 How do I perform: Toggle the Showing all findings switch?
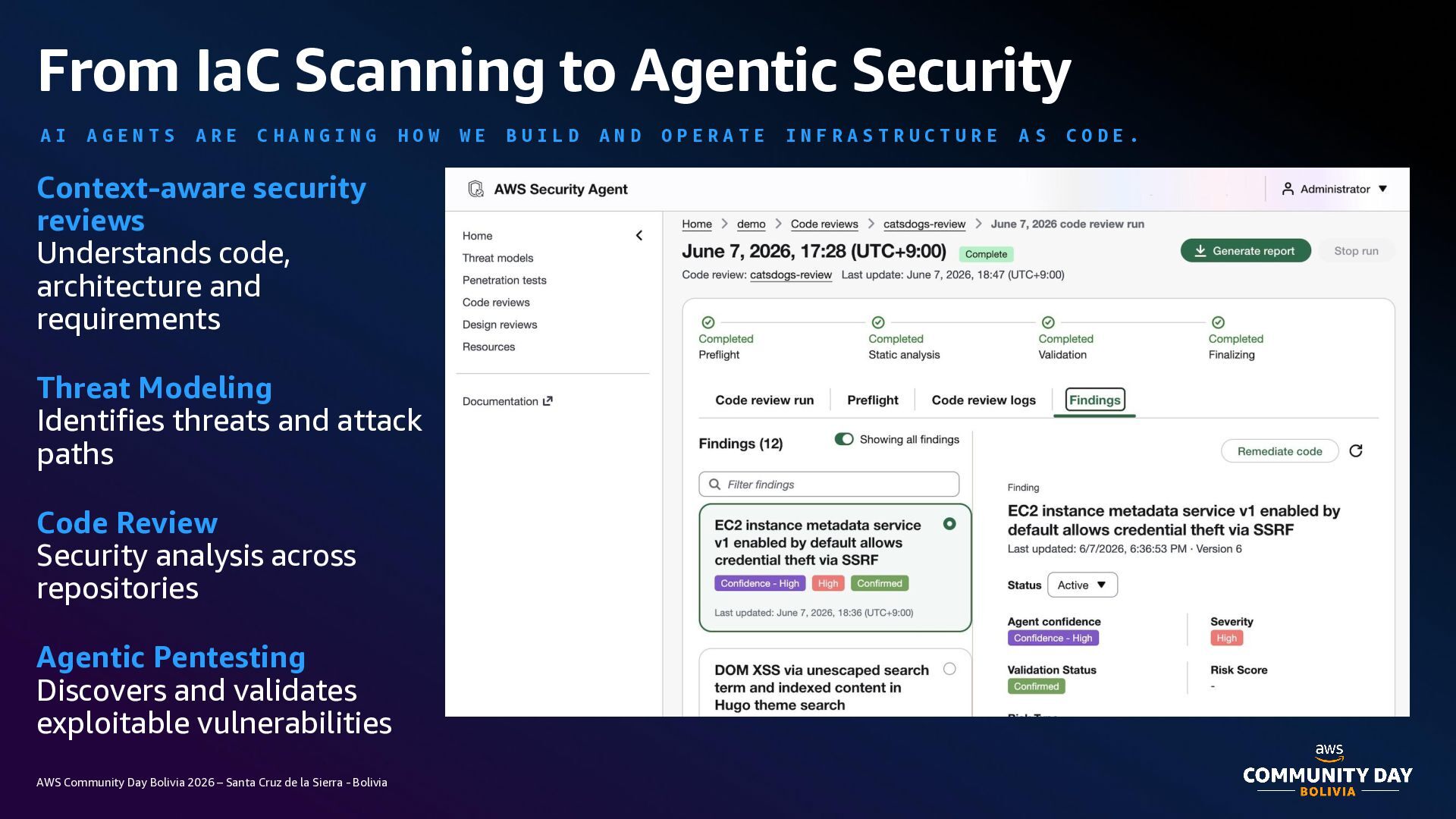click(844, 439)
